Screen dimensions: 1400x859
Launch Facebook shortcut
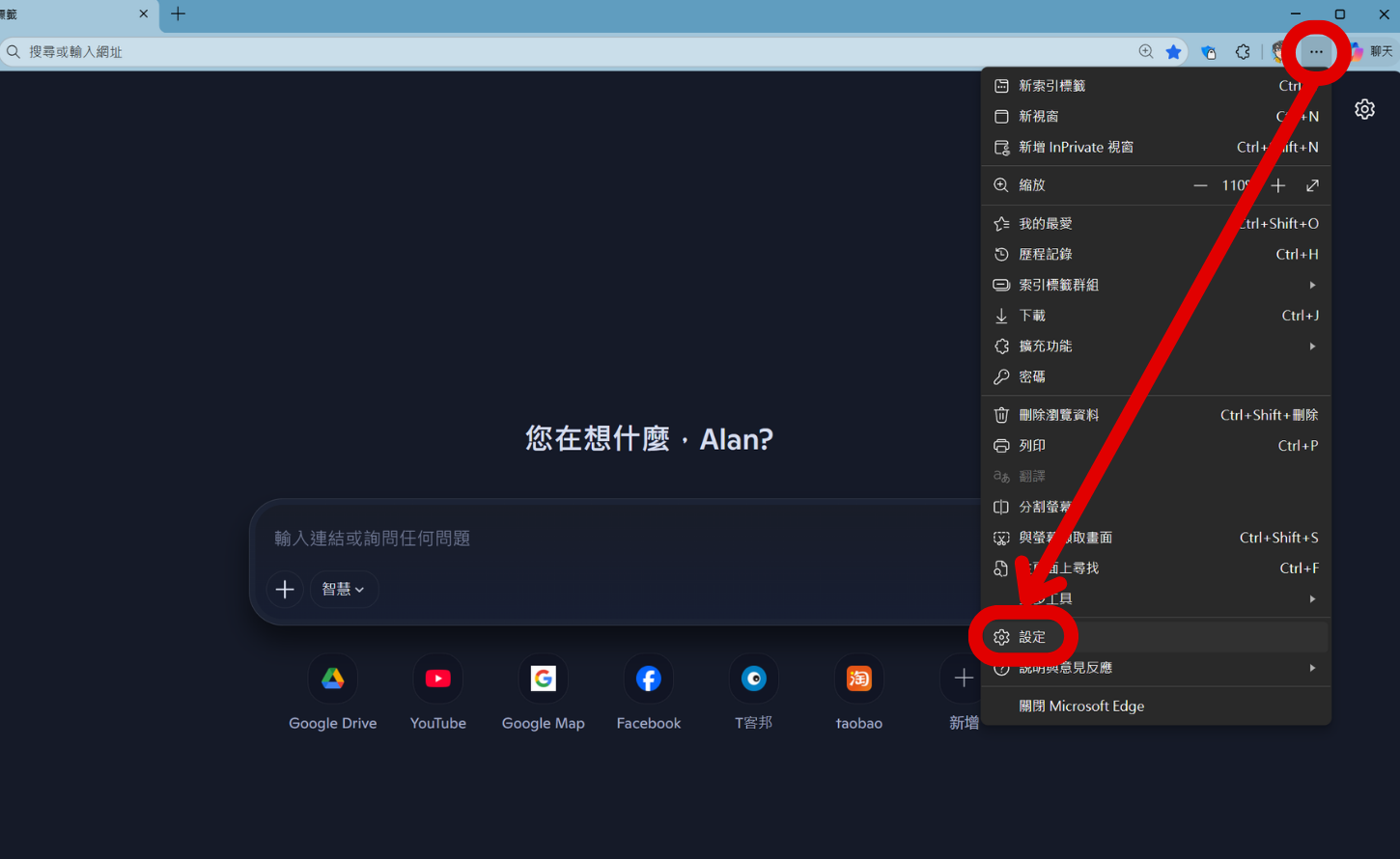648,678
